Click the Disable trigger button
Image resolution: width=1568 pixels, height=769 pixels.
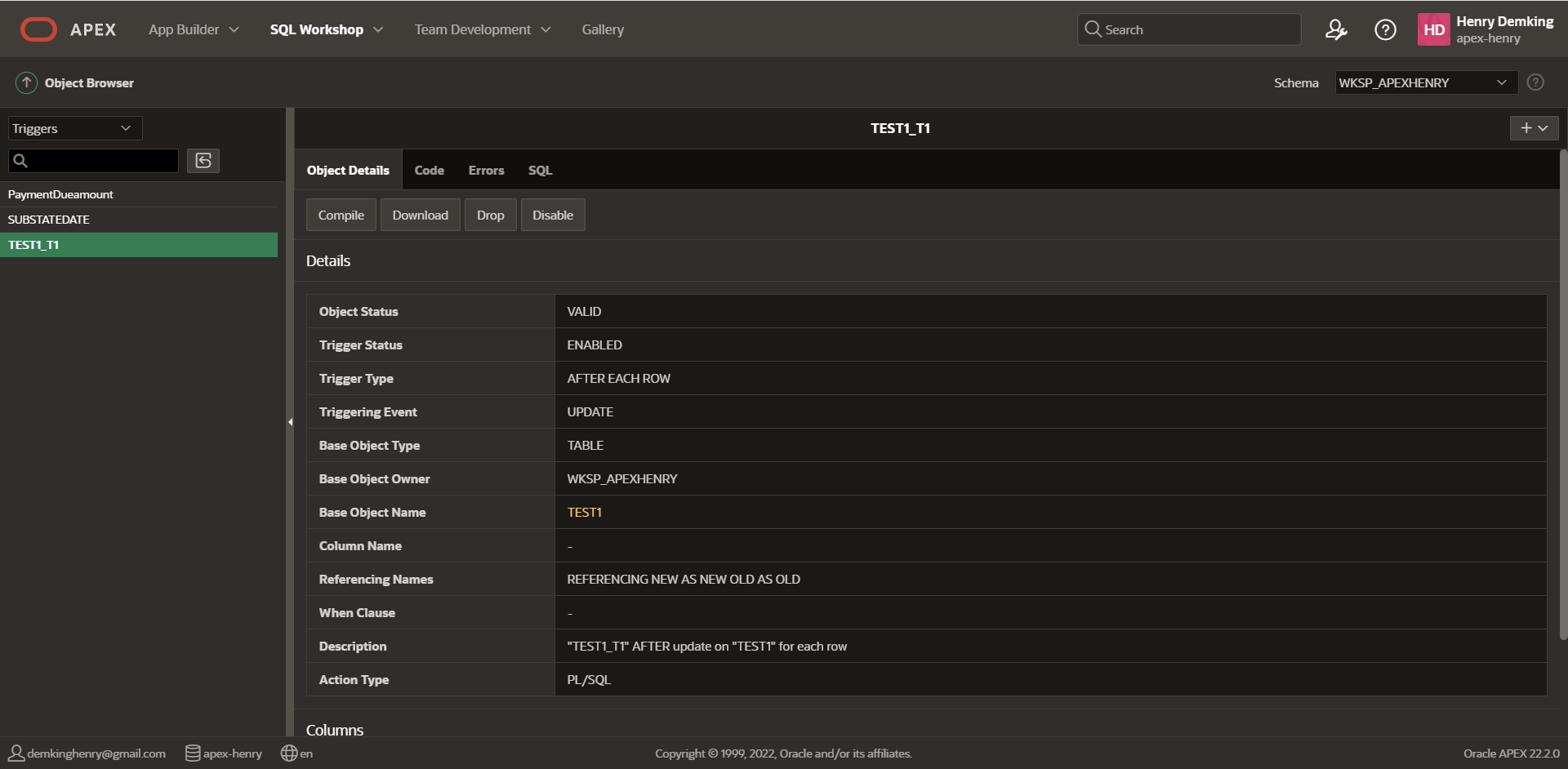coord(552,215)
